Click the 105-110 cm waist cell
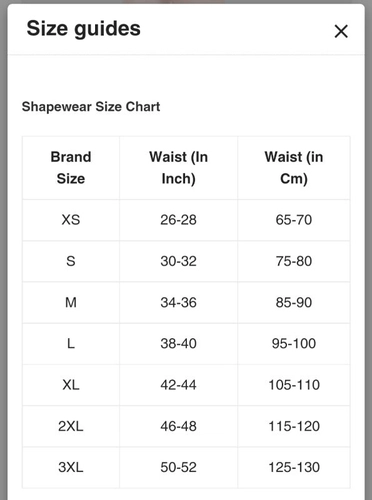 point(294,385)
